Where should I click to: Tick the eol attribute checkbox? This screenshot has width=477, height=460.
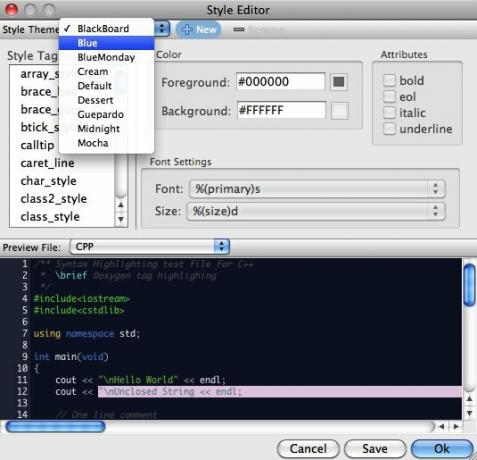pyautogui.click(x=389, y=97)
